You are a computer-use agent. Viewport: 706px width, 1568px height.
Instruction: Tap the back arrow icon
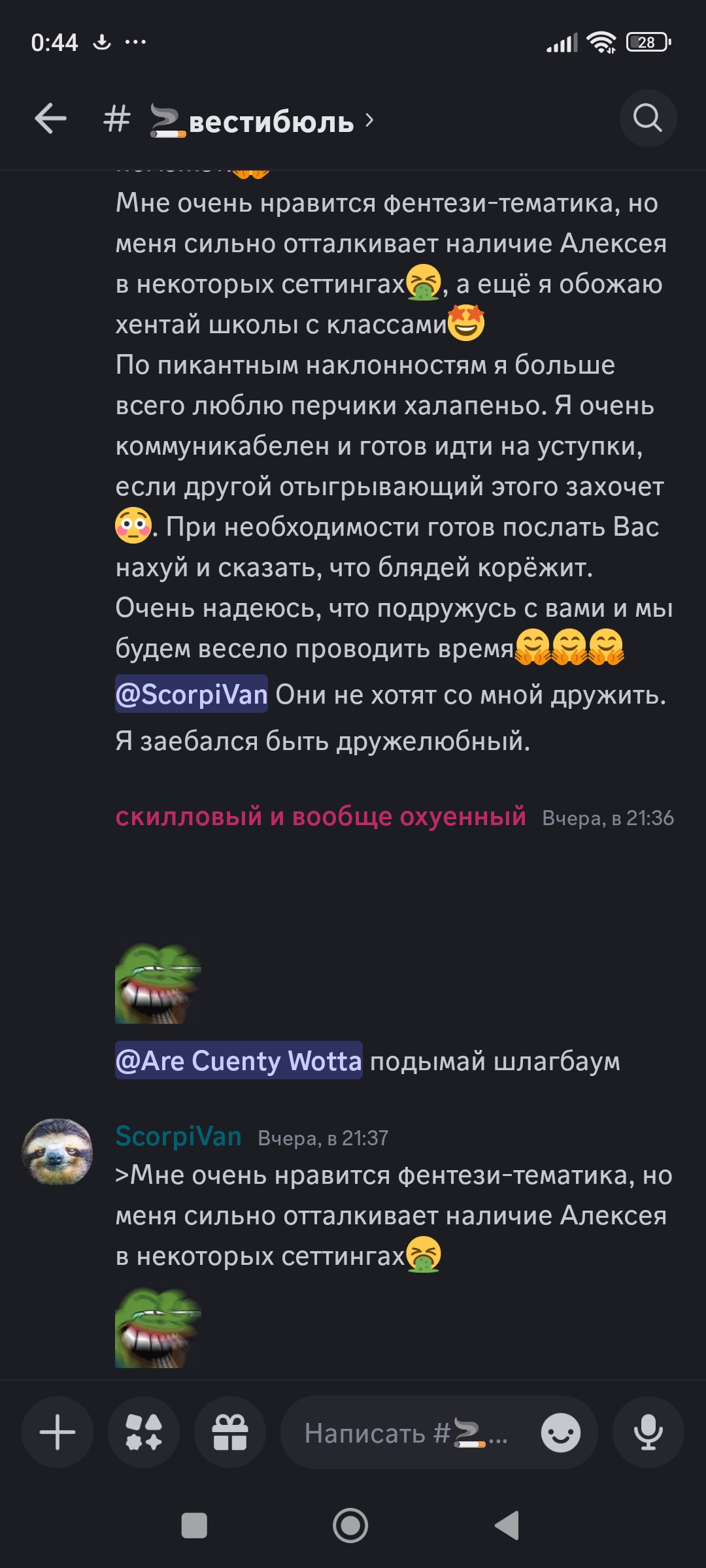50,119
